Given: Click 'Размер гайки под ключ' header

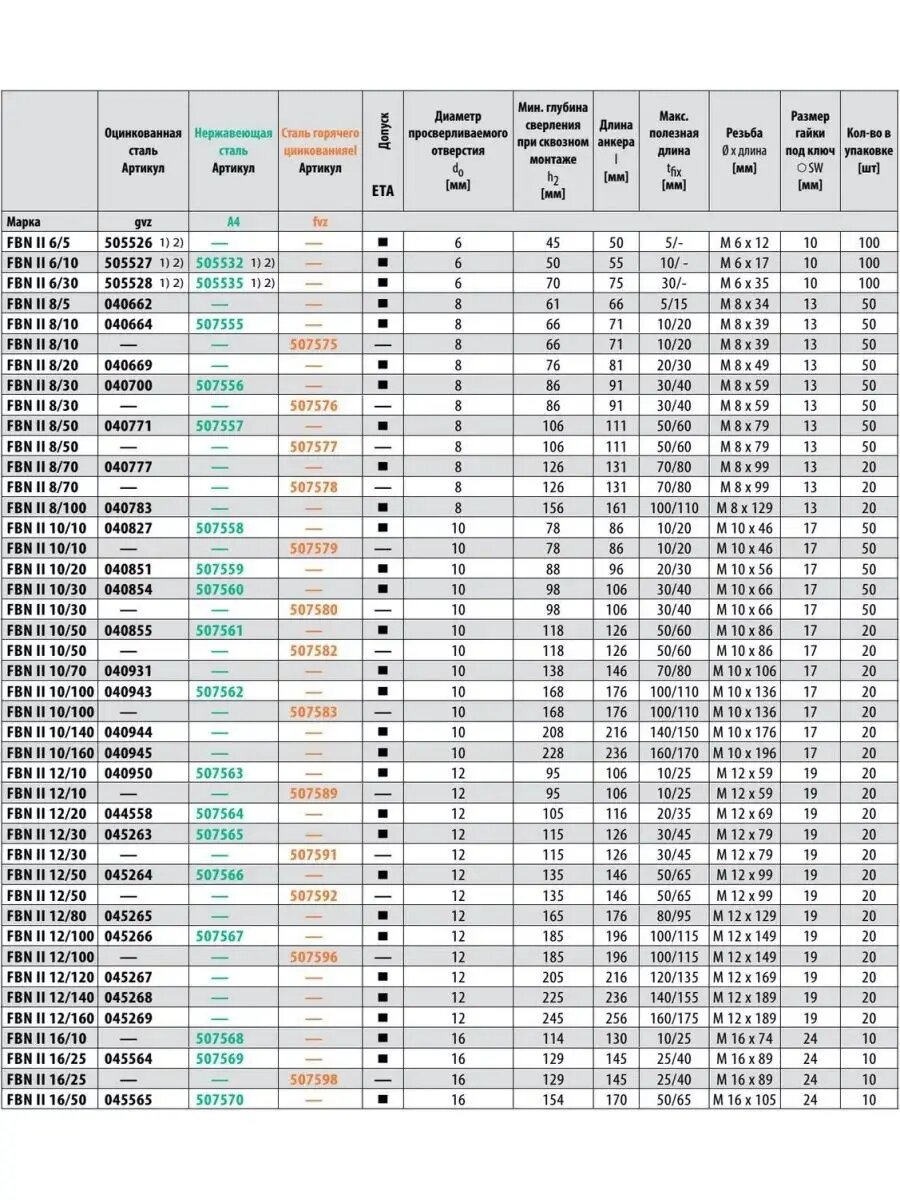Looking at the screenshot, I should 809,150.
